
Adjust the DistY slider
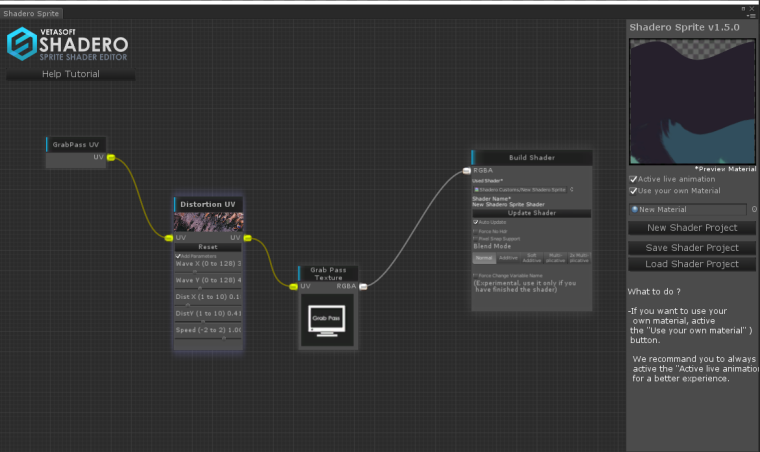pos(208,321)
